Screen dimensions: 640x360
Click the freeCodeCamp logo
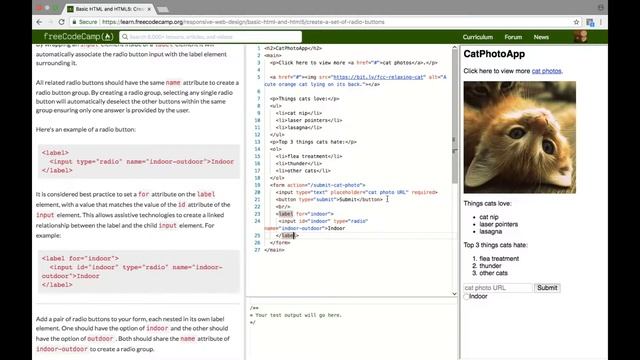(x=78, y=37)
